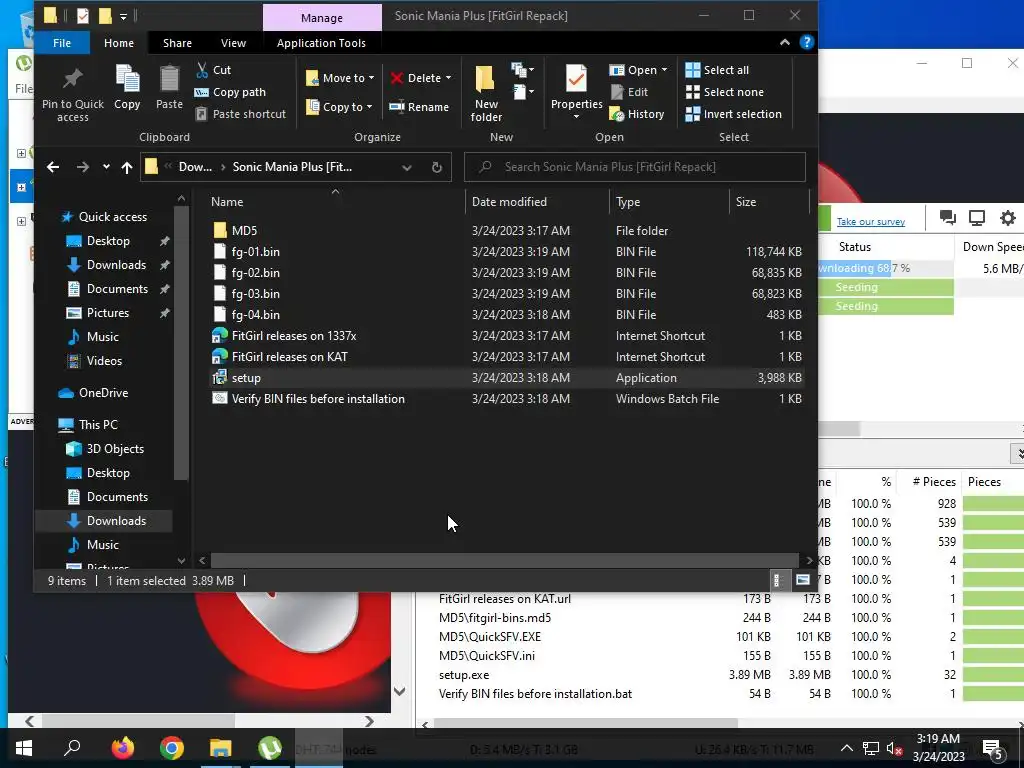Image resolution: width=1024 pixels, height=768 pixels.
Task: Refresh the current folder view
Action: [x=437, y=167]
